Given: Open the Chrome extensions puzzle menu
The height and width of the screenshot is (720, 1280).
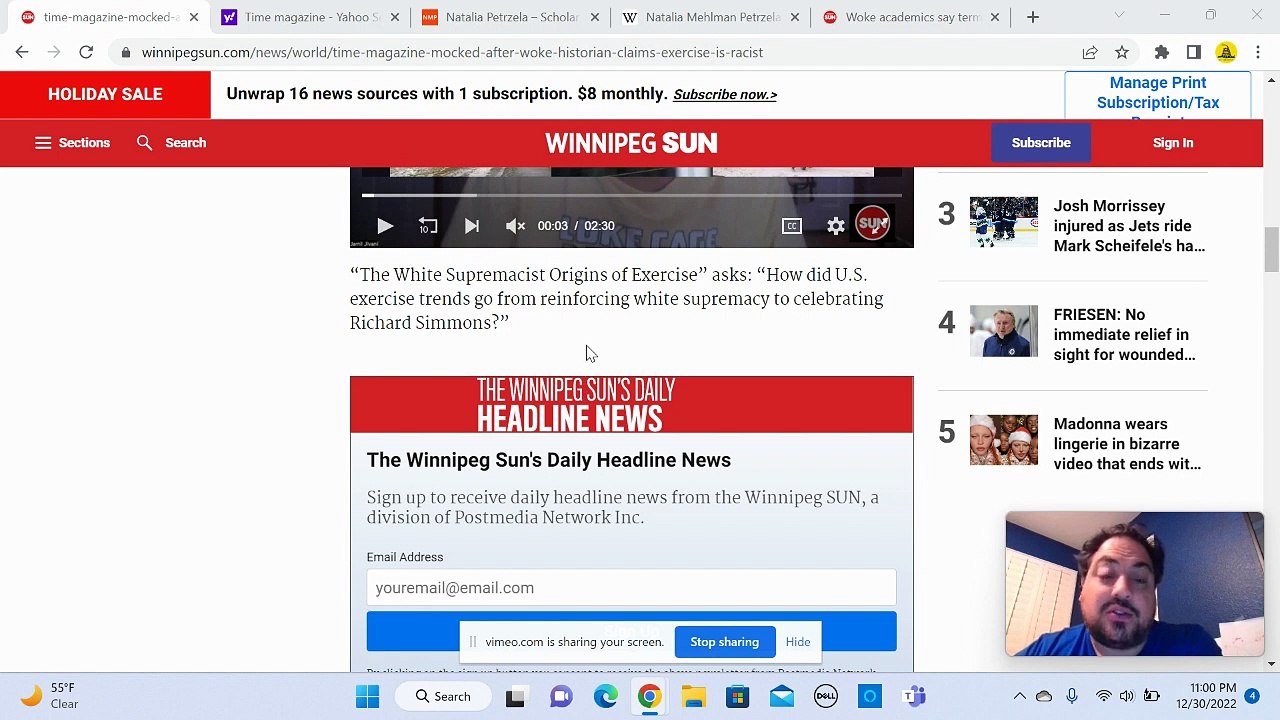Looking at the screenshot, I should pos(1162,52).
